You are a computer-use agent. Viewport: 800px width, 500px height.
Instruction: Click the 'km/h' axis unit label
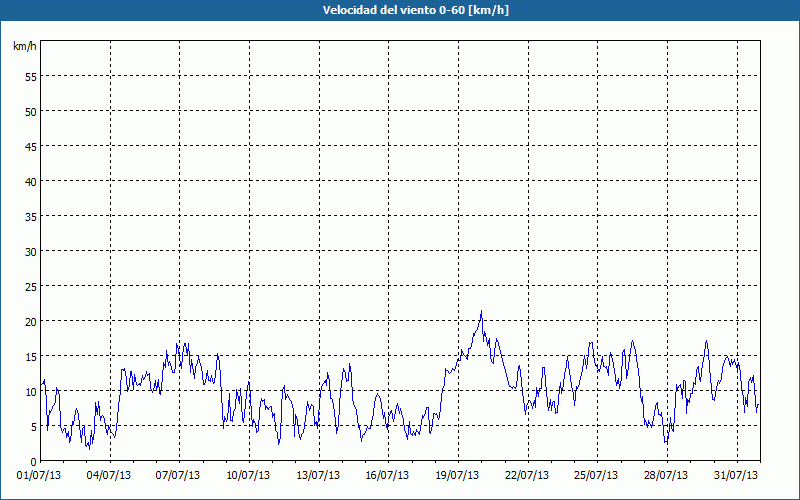point(24,46)
